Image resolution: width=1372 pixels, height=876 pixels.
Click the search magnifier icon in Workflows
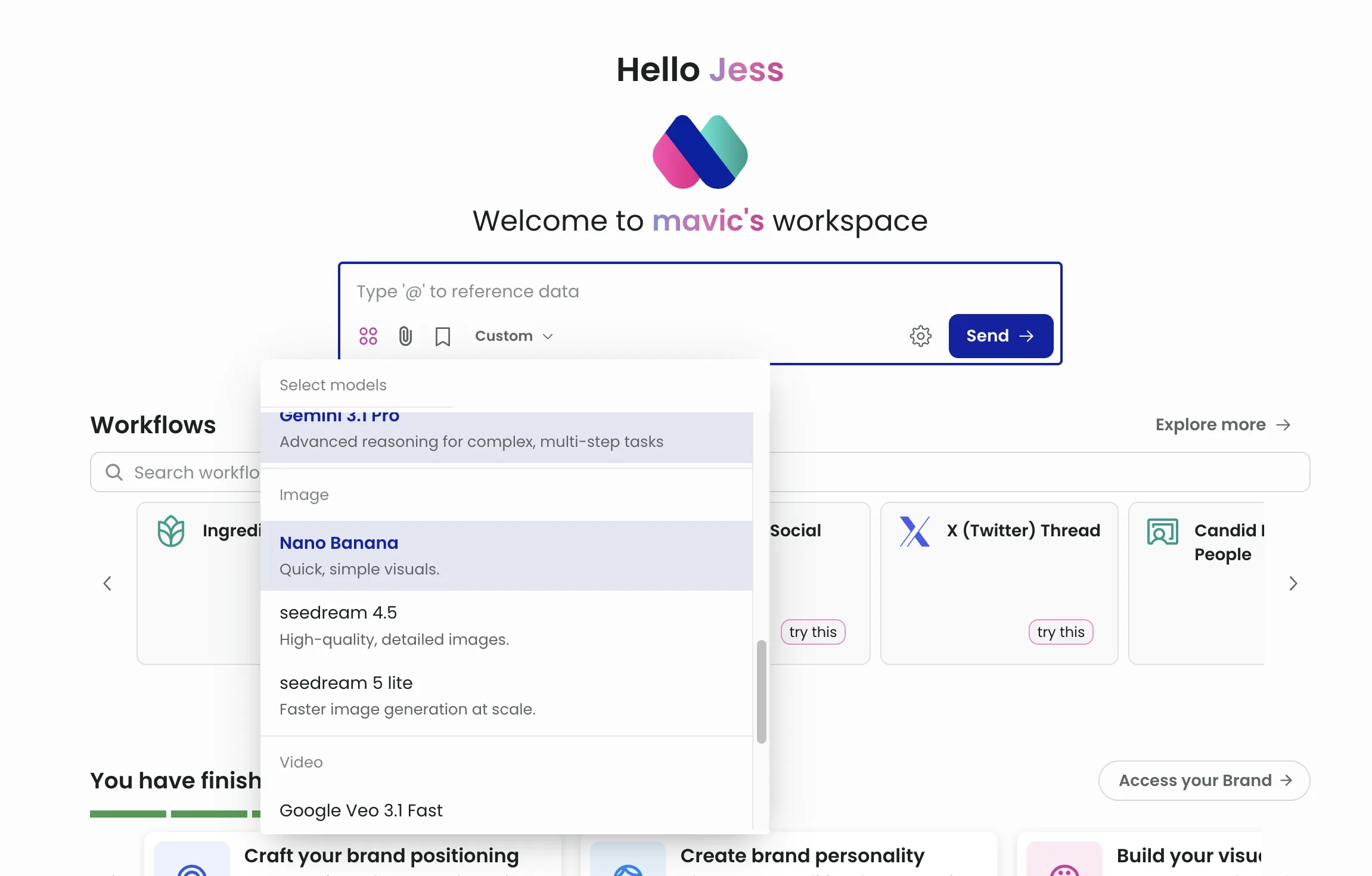114,473
